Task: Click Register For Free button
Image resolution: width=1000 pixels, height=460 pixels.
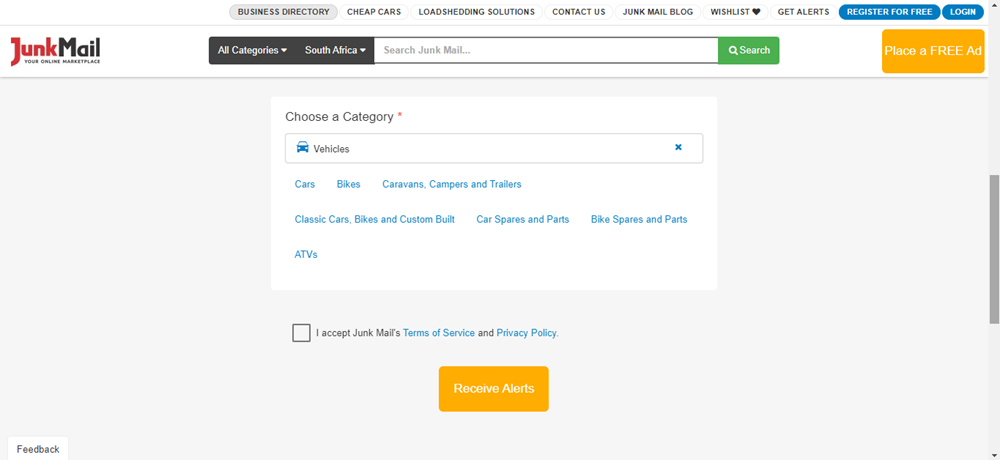Action: 889,12
